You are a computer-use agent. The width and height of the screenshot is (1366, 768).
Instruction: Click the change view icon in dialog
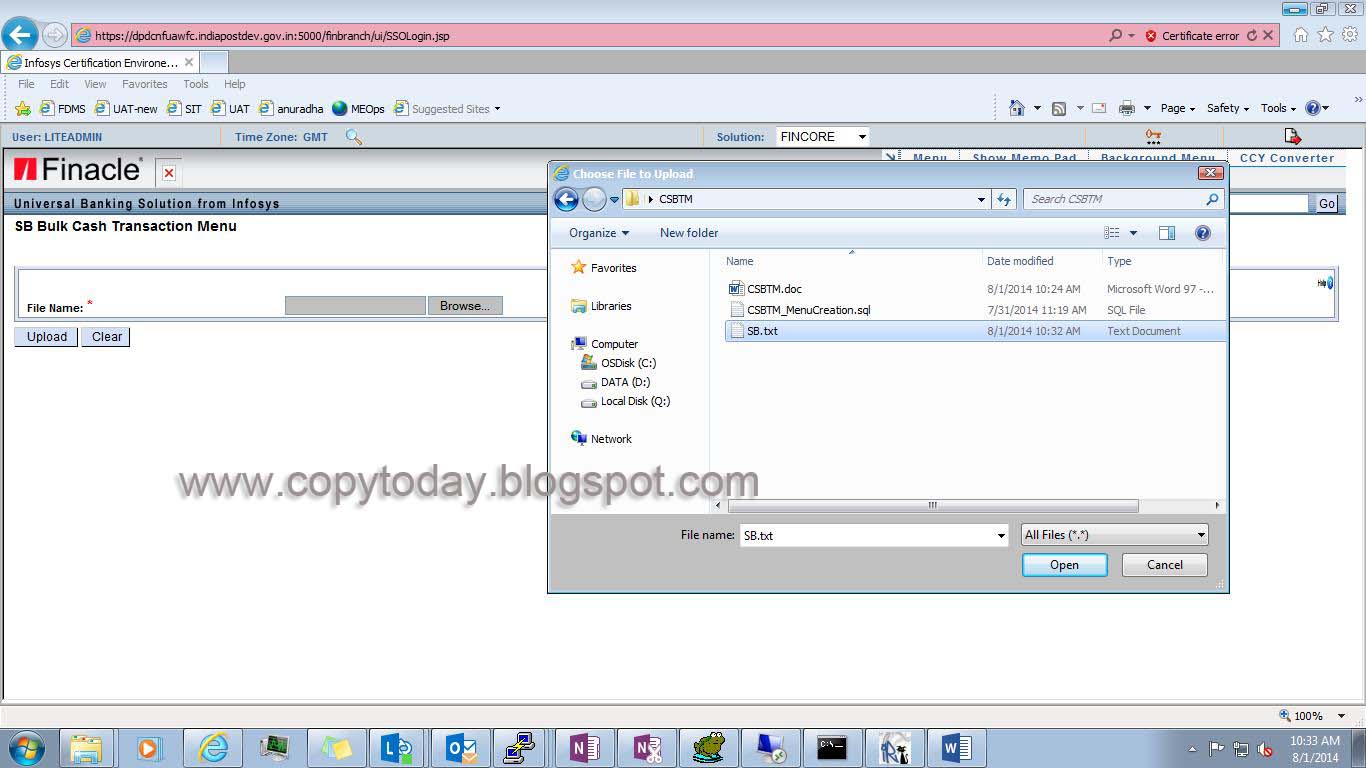pyautogui.click(x=1112, y=233)
